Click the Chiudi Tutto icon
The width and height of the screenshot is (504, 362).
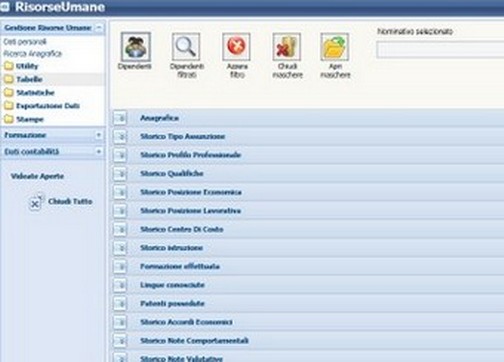tap(35, 202)
